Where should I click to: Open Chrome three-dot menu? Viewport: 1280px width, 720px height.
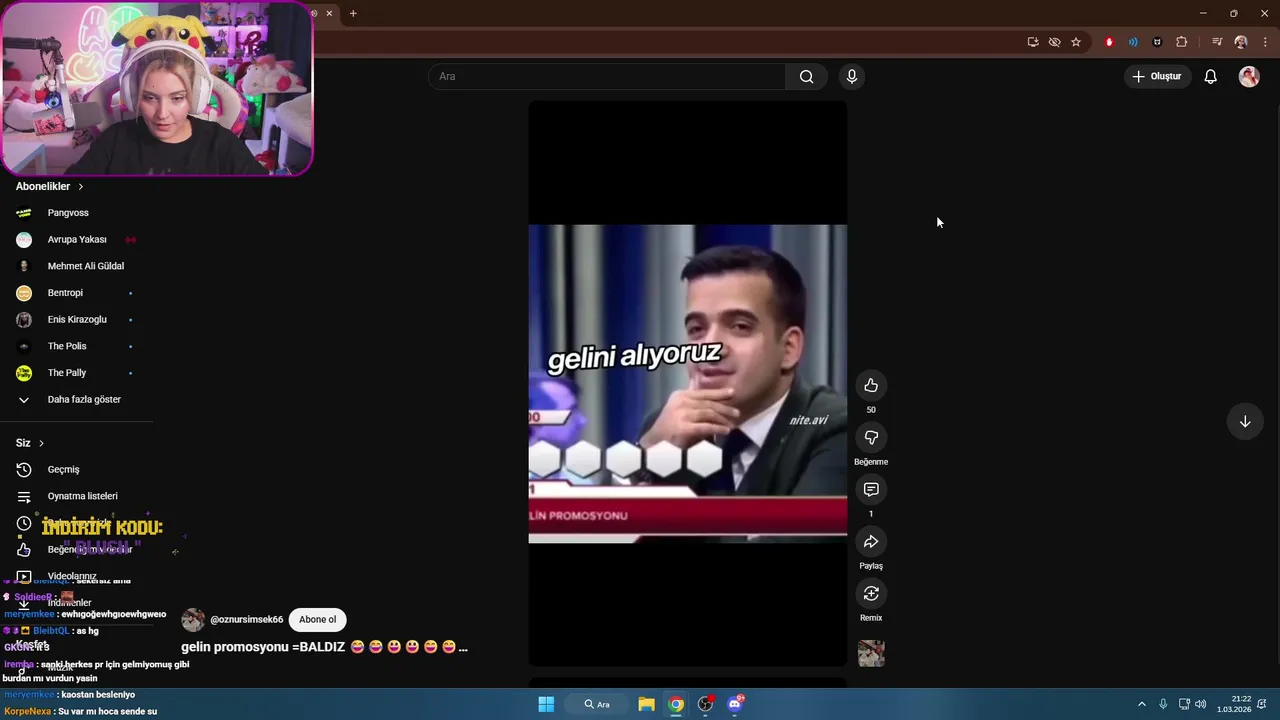(1265, 42)
